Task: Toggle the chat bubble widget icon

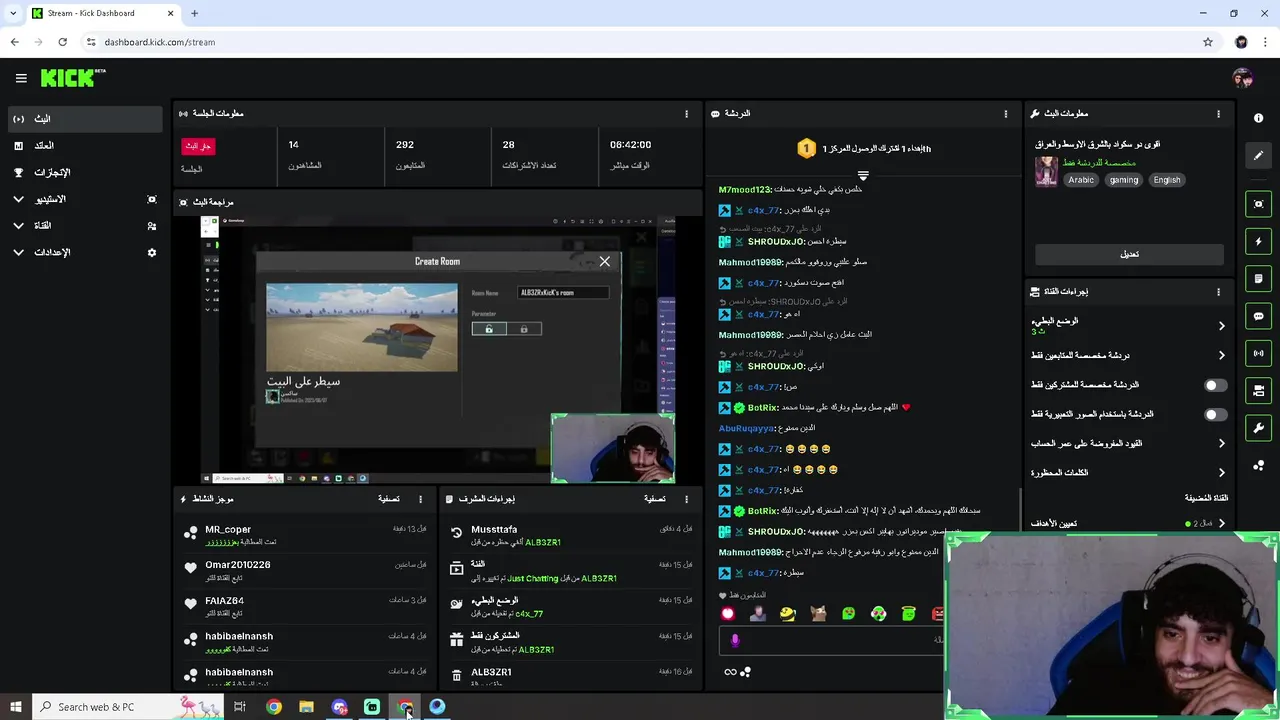Action: [x=1258, y=316]
